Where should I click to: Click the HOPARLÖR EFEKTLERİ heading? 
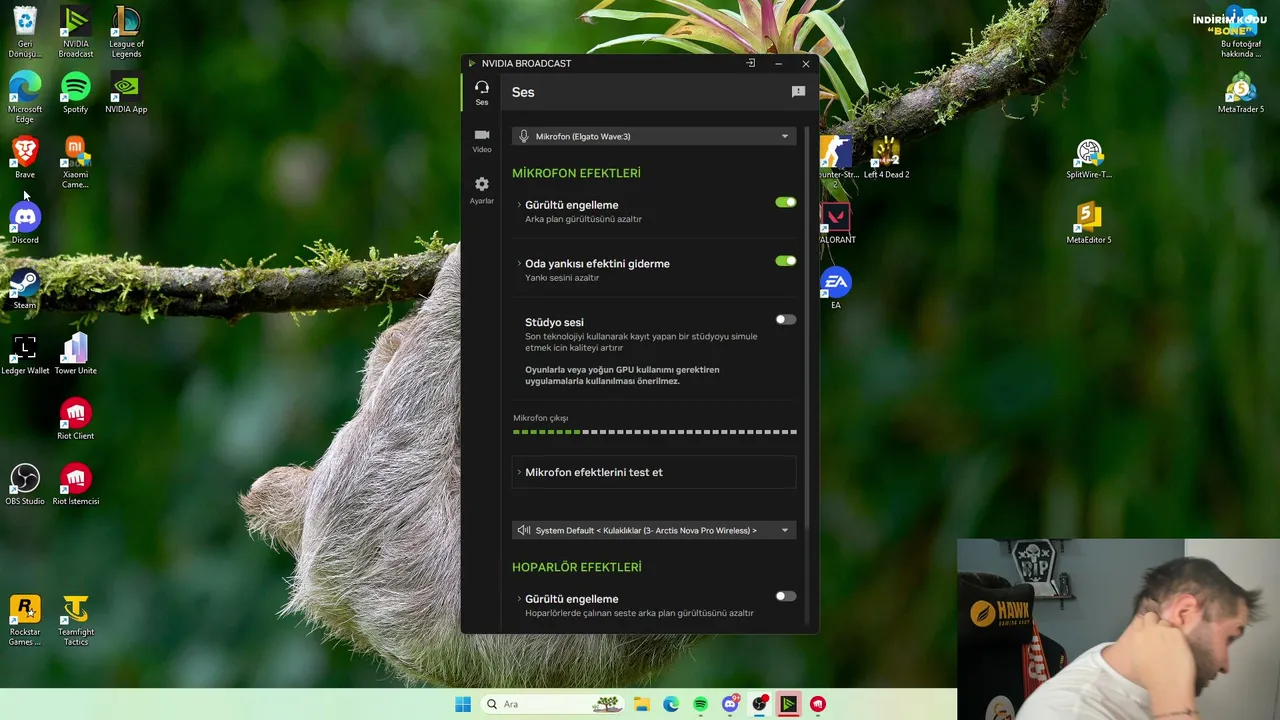coord(577,567)
